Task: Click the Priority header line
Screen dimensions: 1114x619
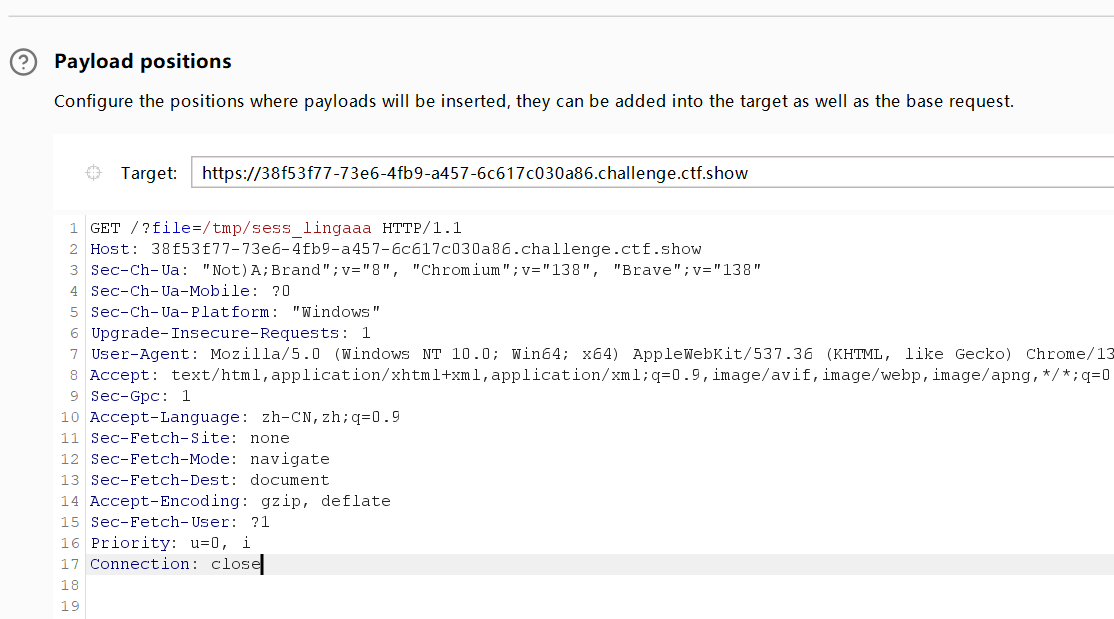Action: click(170, 543)
